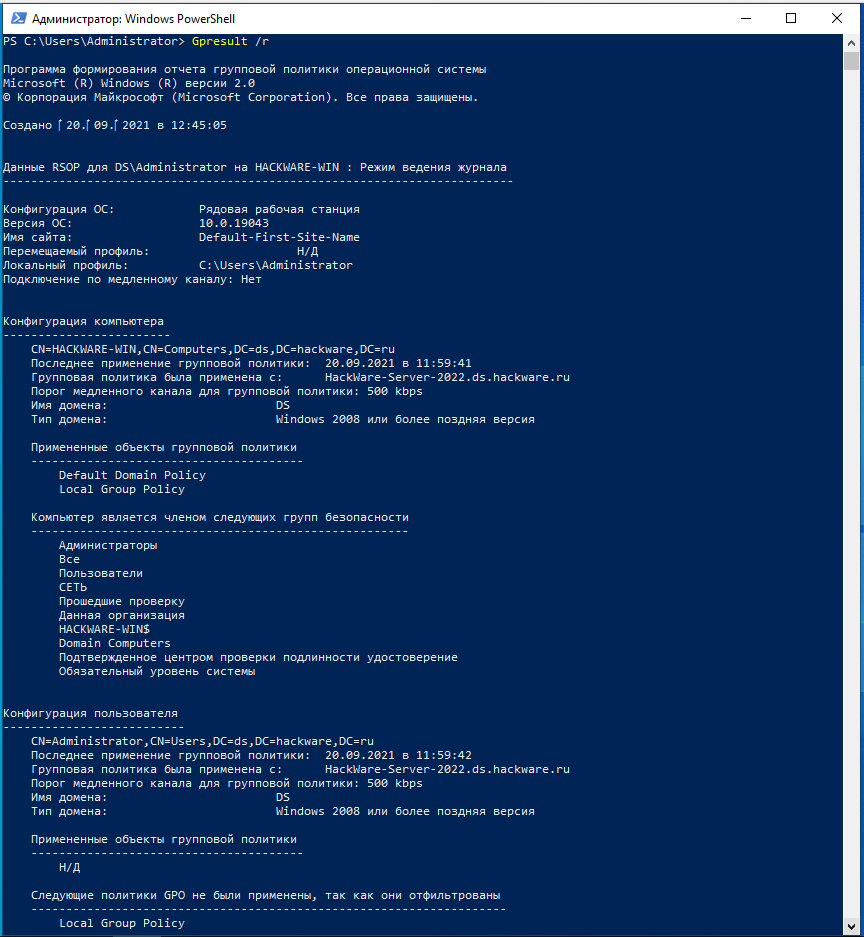Viewport: 864px width, 937px height.
Task: Click the Default-First-Site-Name value
Action: 279,237
